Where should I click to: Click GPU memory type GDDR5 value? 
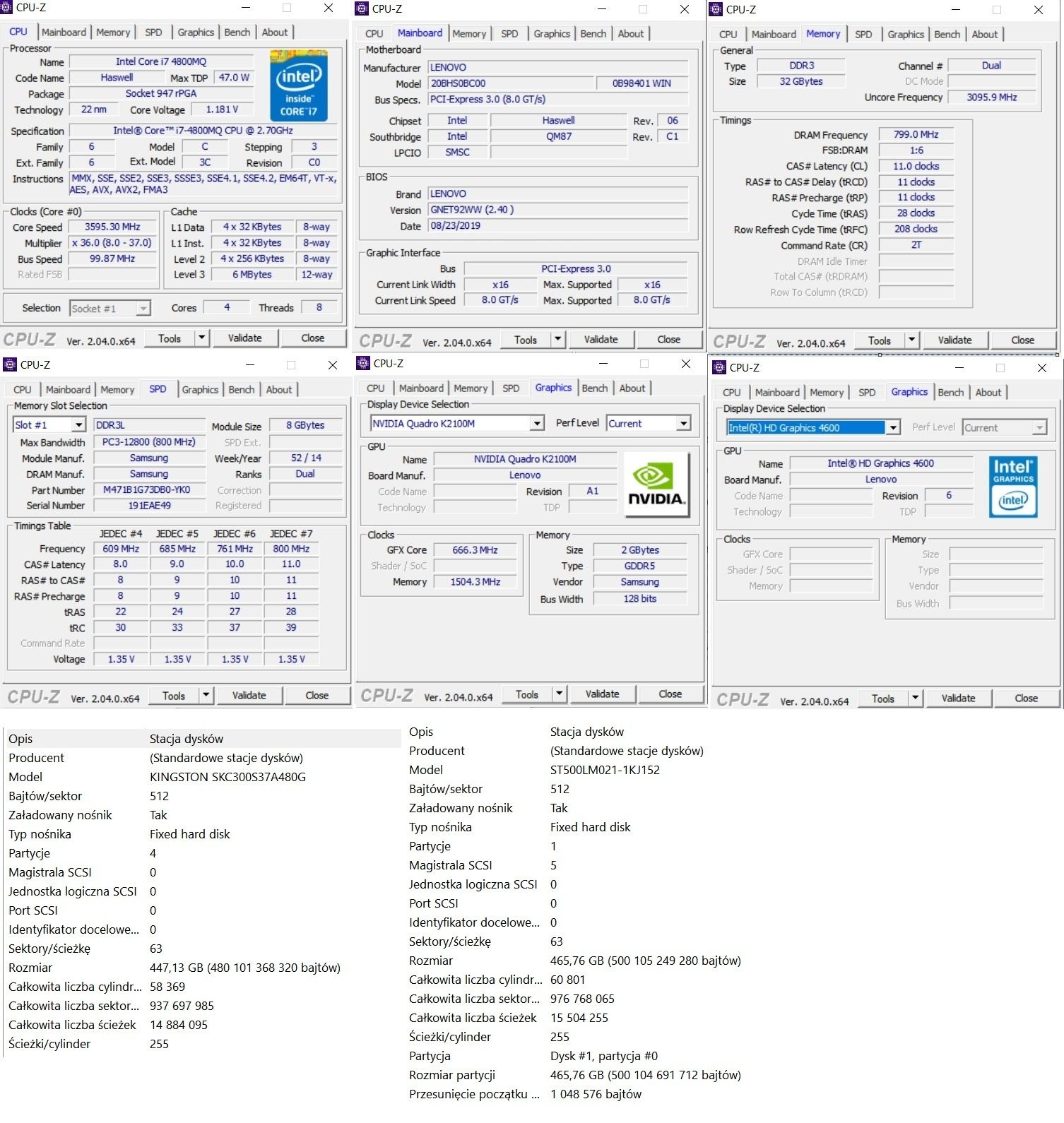(x=639, y=566)
